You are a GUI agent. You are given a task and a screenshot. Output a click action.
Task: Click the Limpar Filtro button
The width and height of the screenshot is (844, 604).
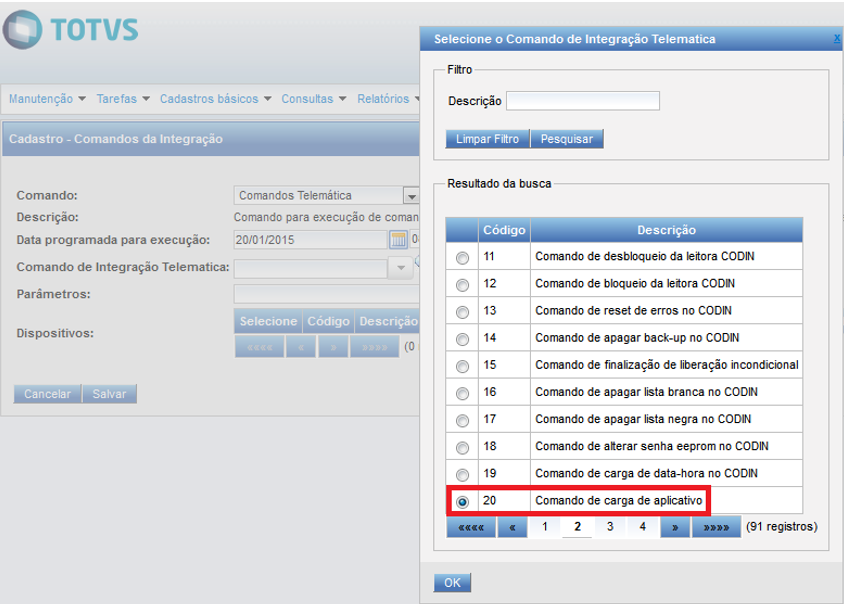[x=488, y=139]
